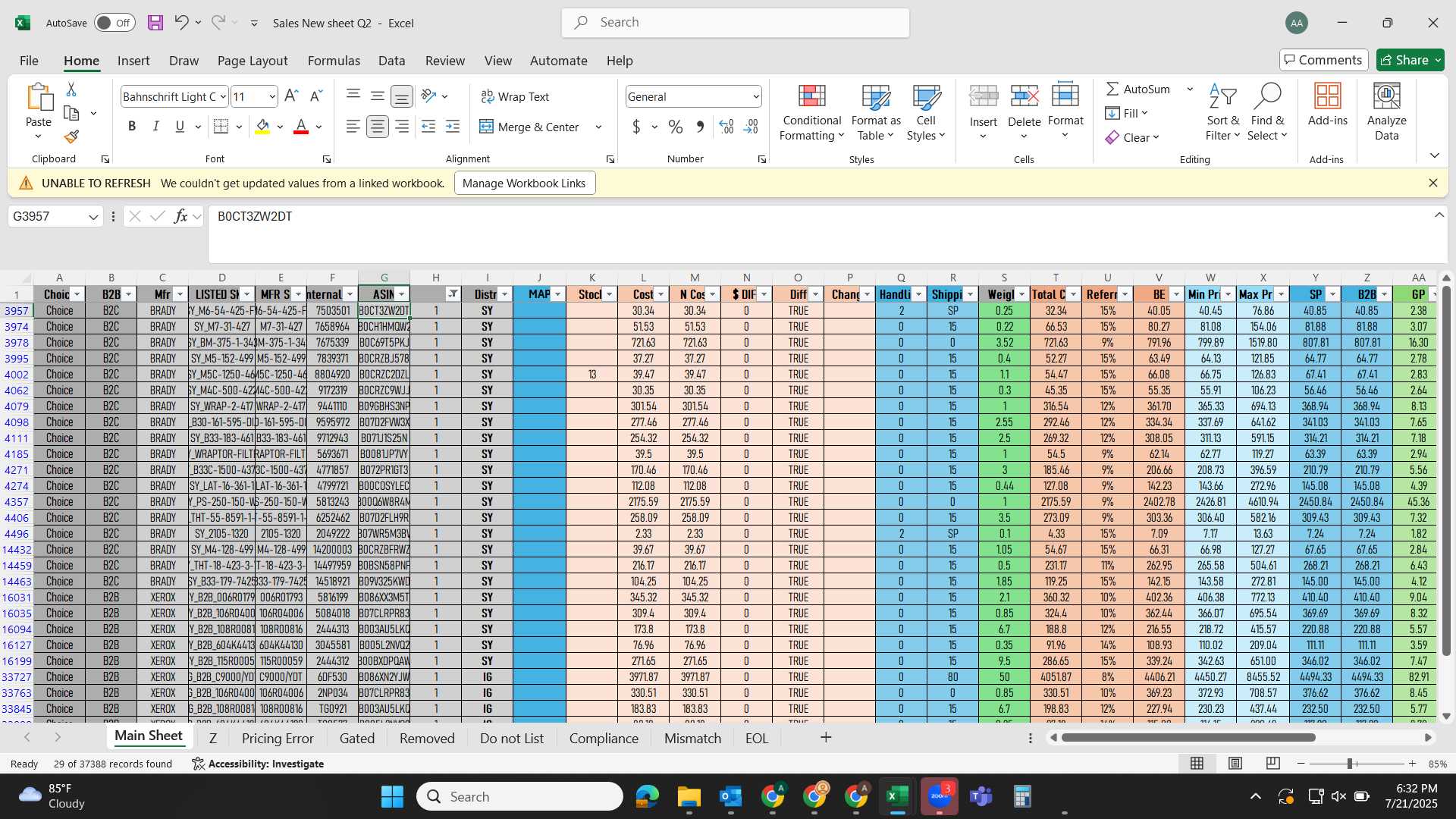
Task: Add a new sheet with plus button
Action: point(826,737)
